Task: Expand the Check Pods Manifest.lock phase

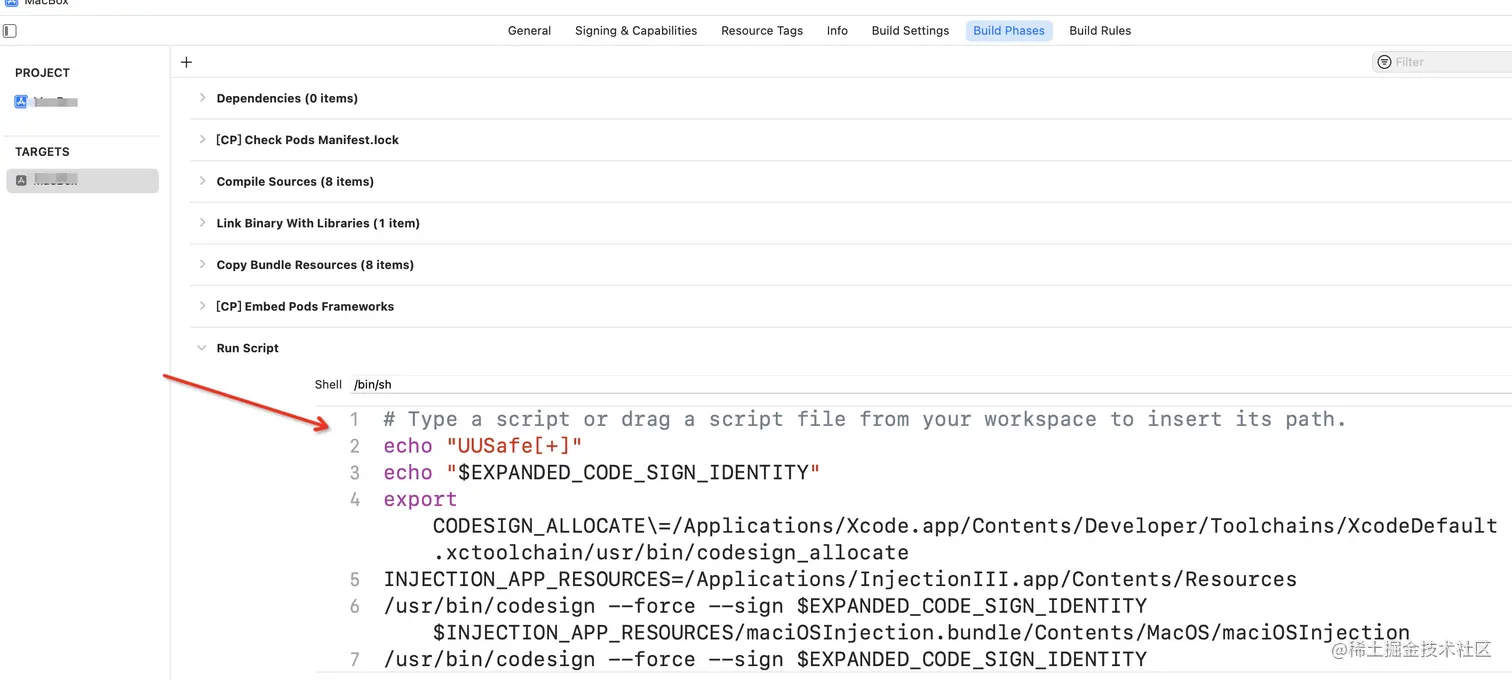Action: point(202,140)
